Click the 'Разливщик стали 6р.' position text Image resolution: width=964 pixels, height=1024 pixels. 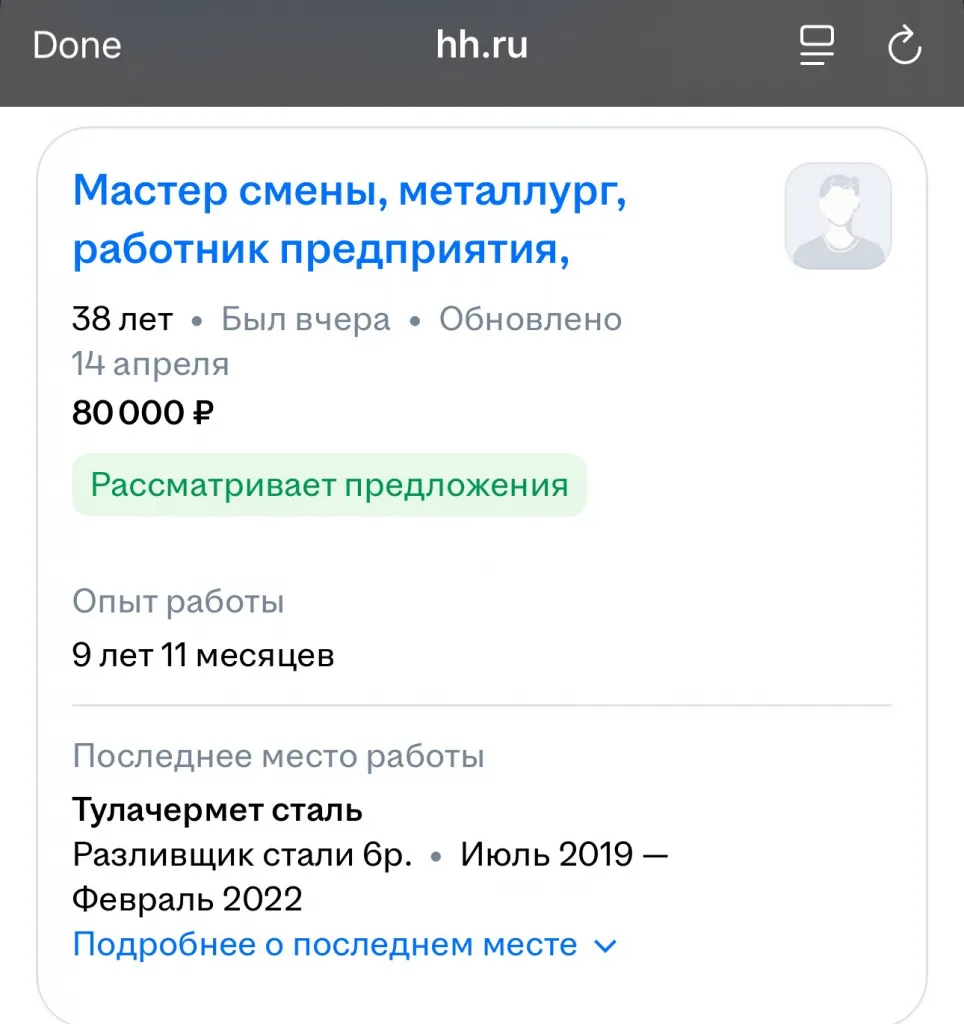(x=242, y=856)
